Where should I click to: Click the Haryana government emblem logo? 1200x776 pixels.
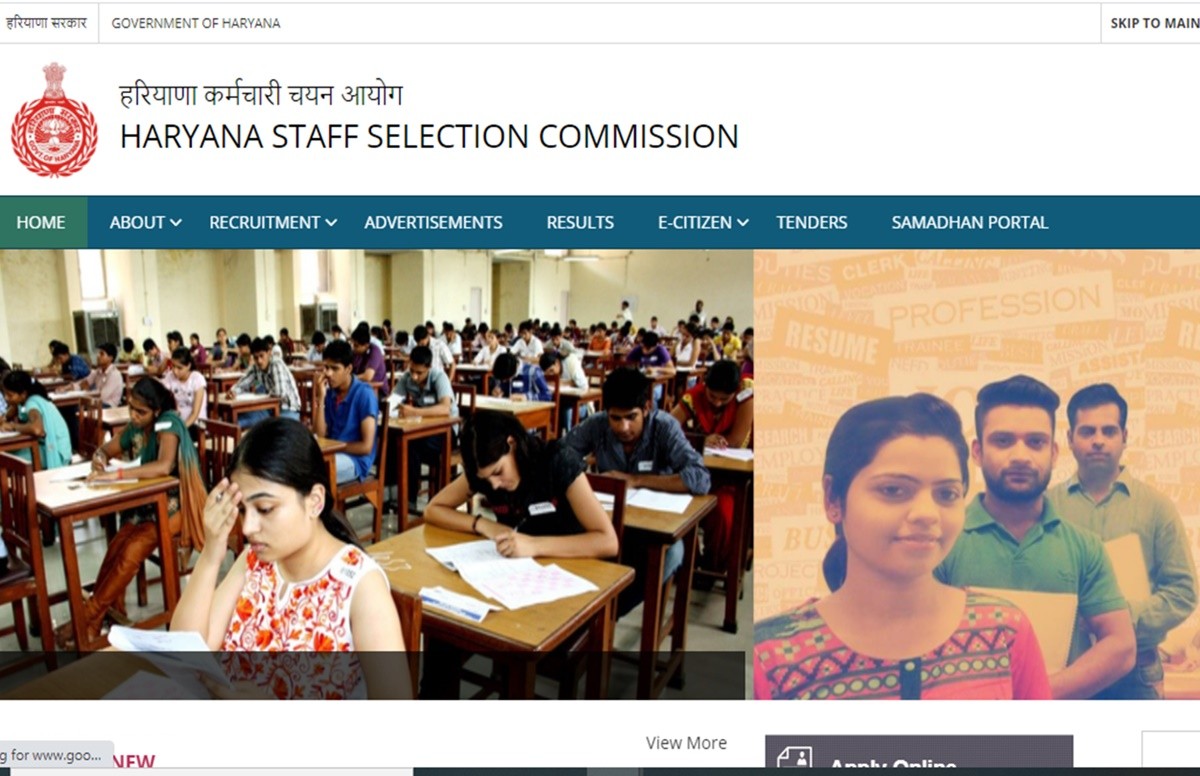[54, 119]
